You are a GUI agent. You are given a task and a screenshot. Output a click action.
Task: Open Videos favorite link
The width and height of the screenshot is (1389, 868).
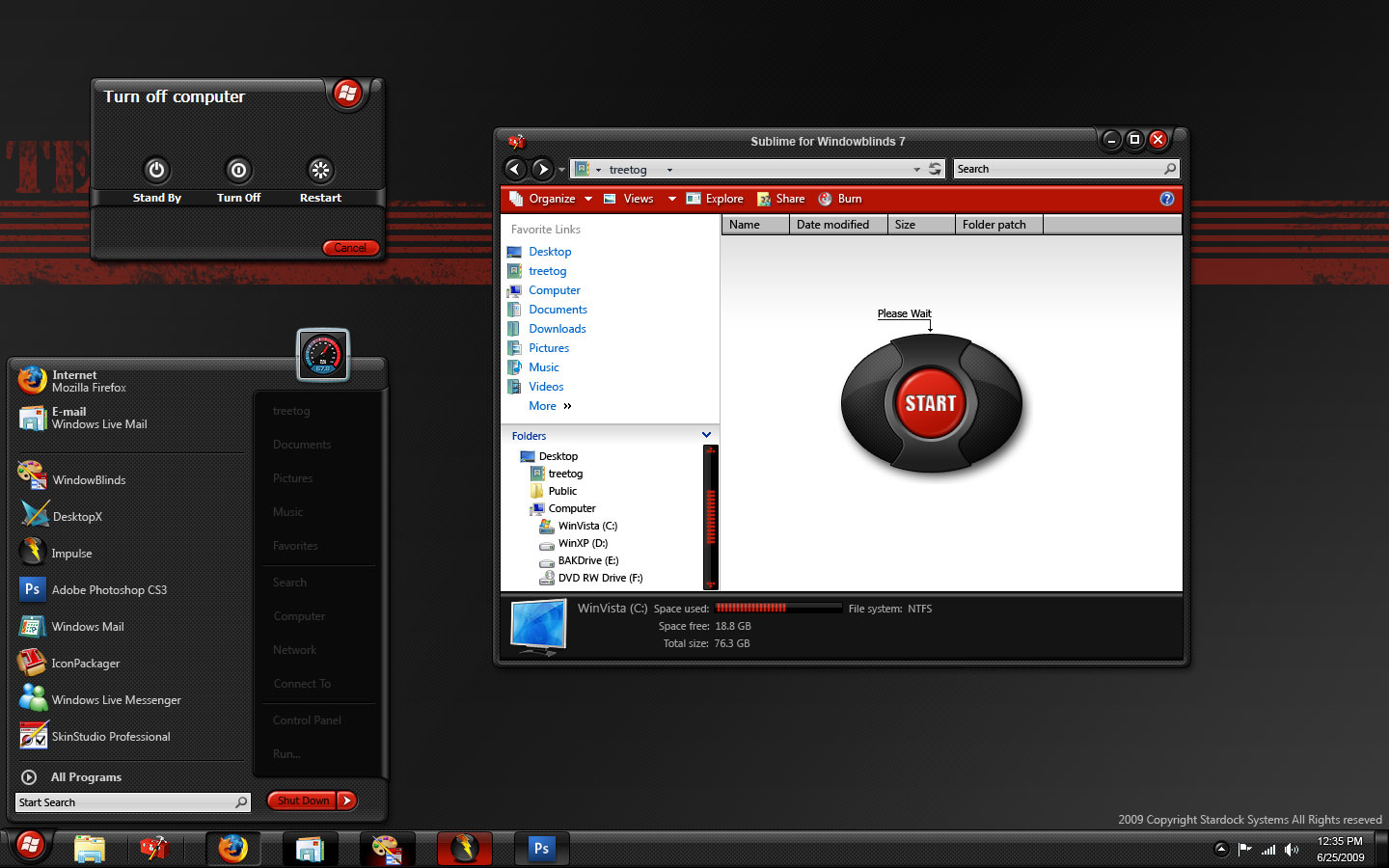click(x=546, y=387)
